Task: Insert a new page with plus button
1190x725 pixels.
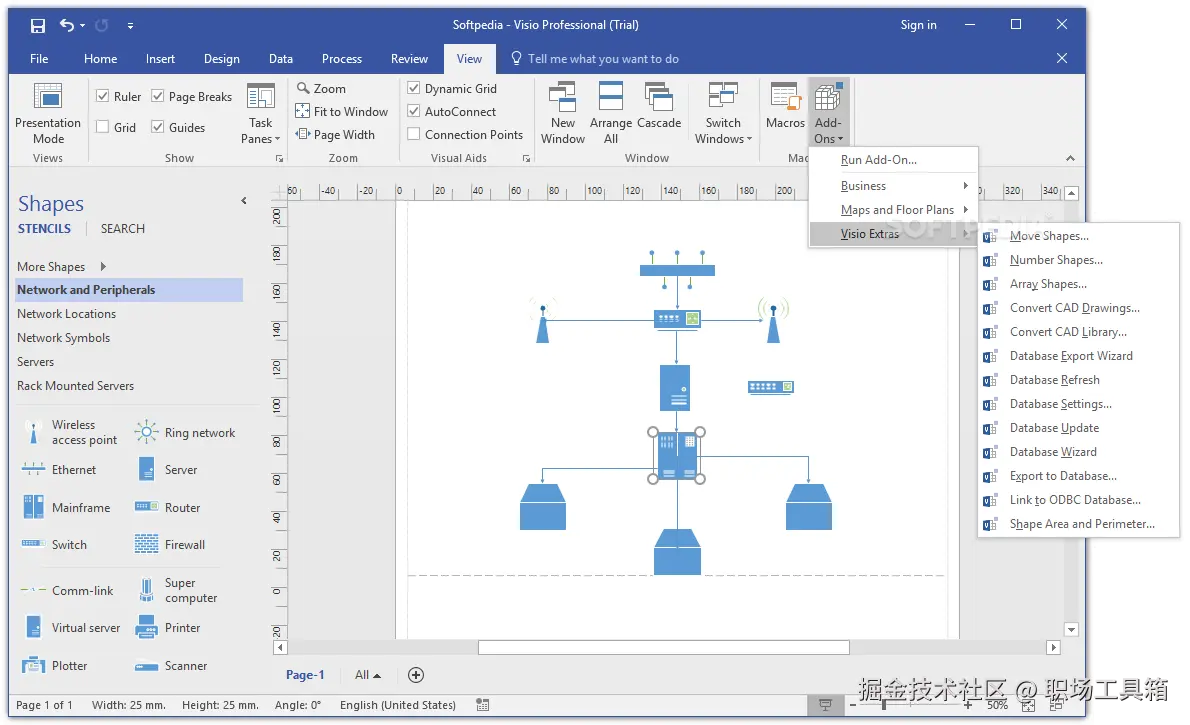Action: point(416,675)
